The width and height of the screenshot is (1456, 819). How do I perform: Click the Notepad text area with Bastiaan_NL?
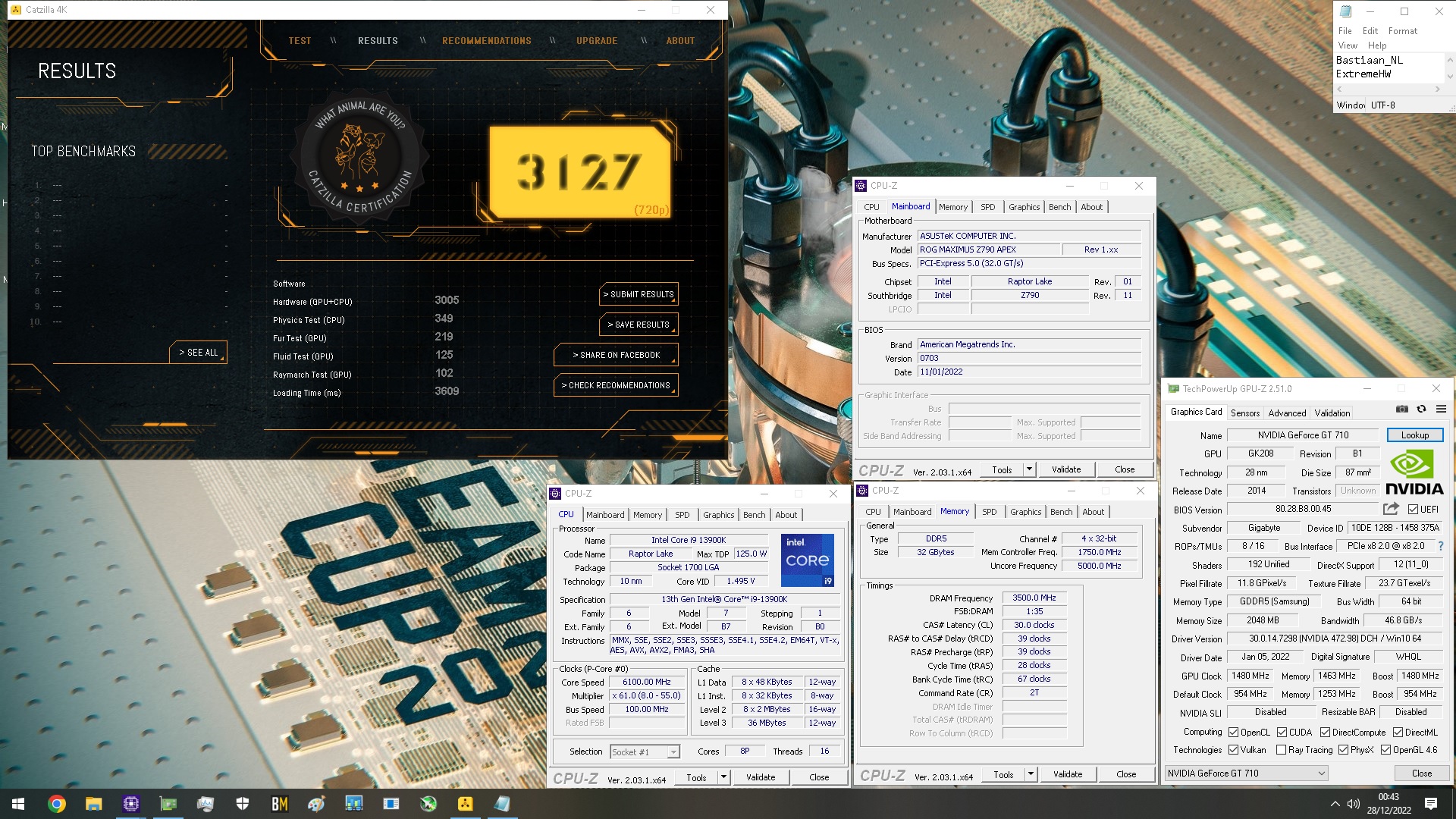coord(1388,67)
